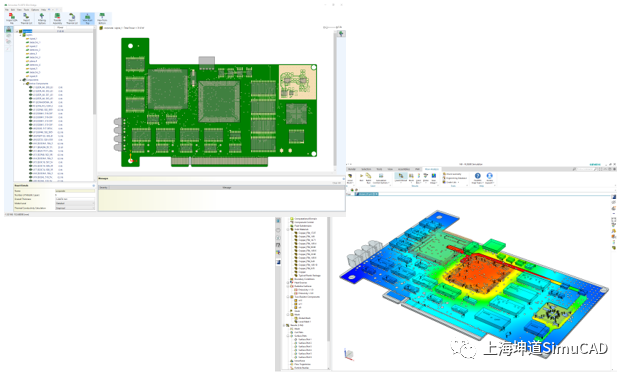Switch to the Flow Analysis ribbon tab
The image size is (627, 376).
431,169
